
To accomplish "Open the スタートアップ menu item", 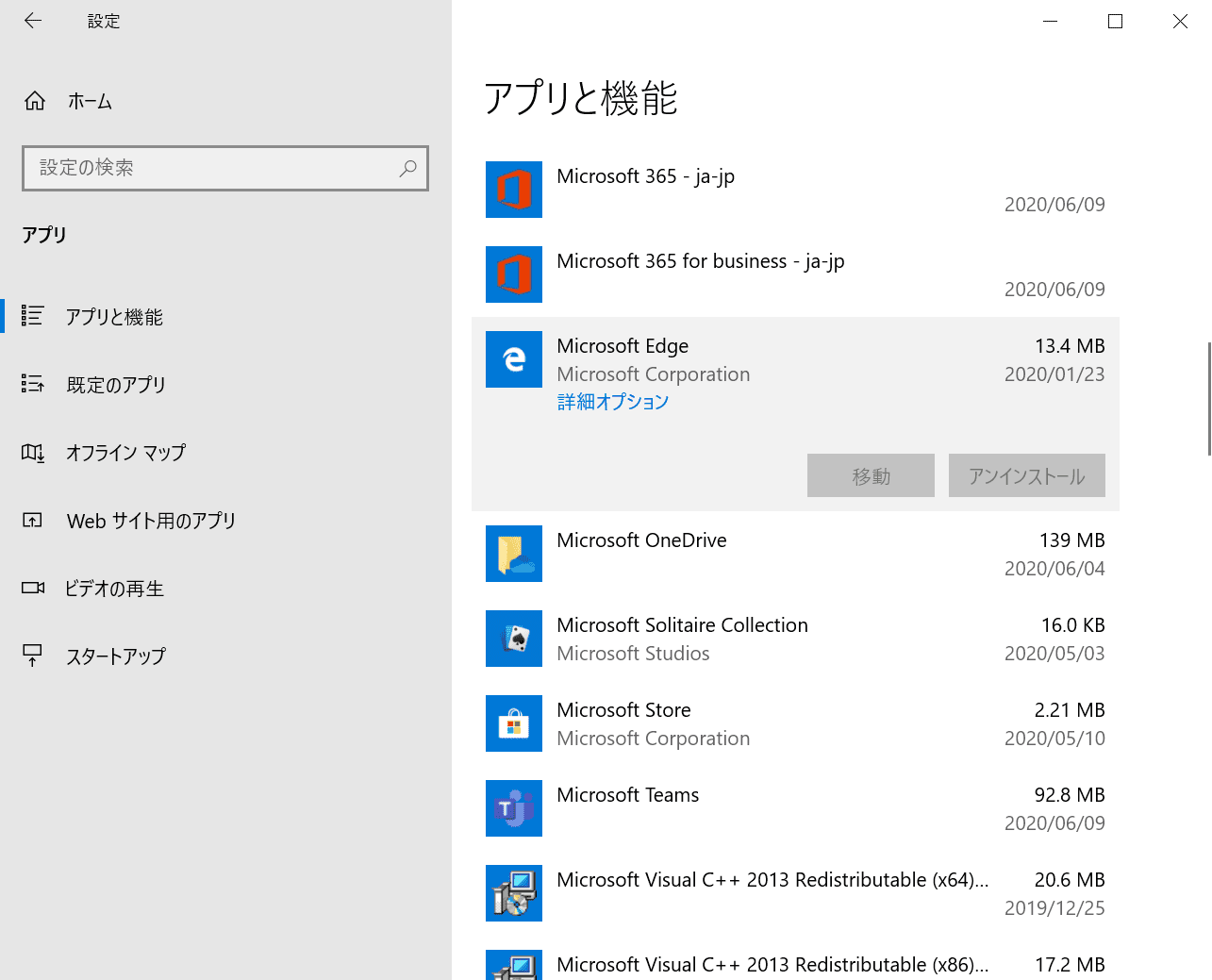I will pos(226,656).
